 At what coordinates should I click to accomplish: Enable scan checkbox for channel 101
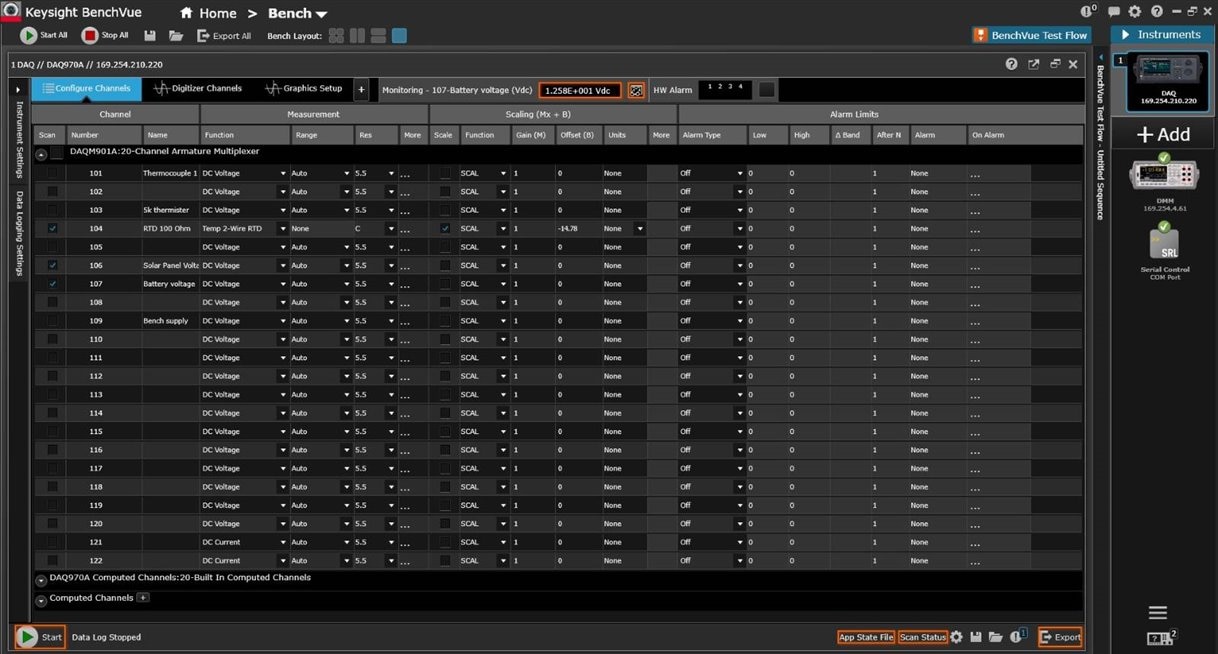52,173
